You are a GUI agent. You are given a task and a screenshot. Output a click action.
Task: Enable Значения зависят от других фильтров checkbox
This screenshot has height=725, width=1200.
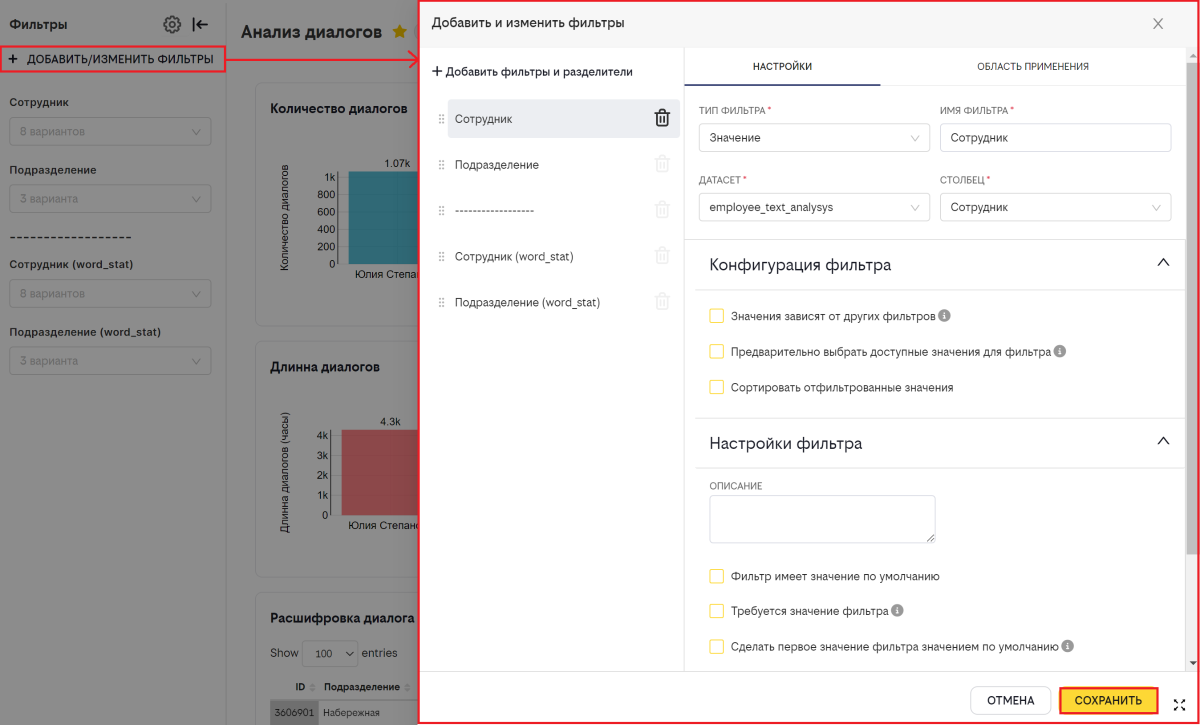tap(716, 316)
